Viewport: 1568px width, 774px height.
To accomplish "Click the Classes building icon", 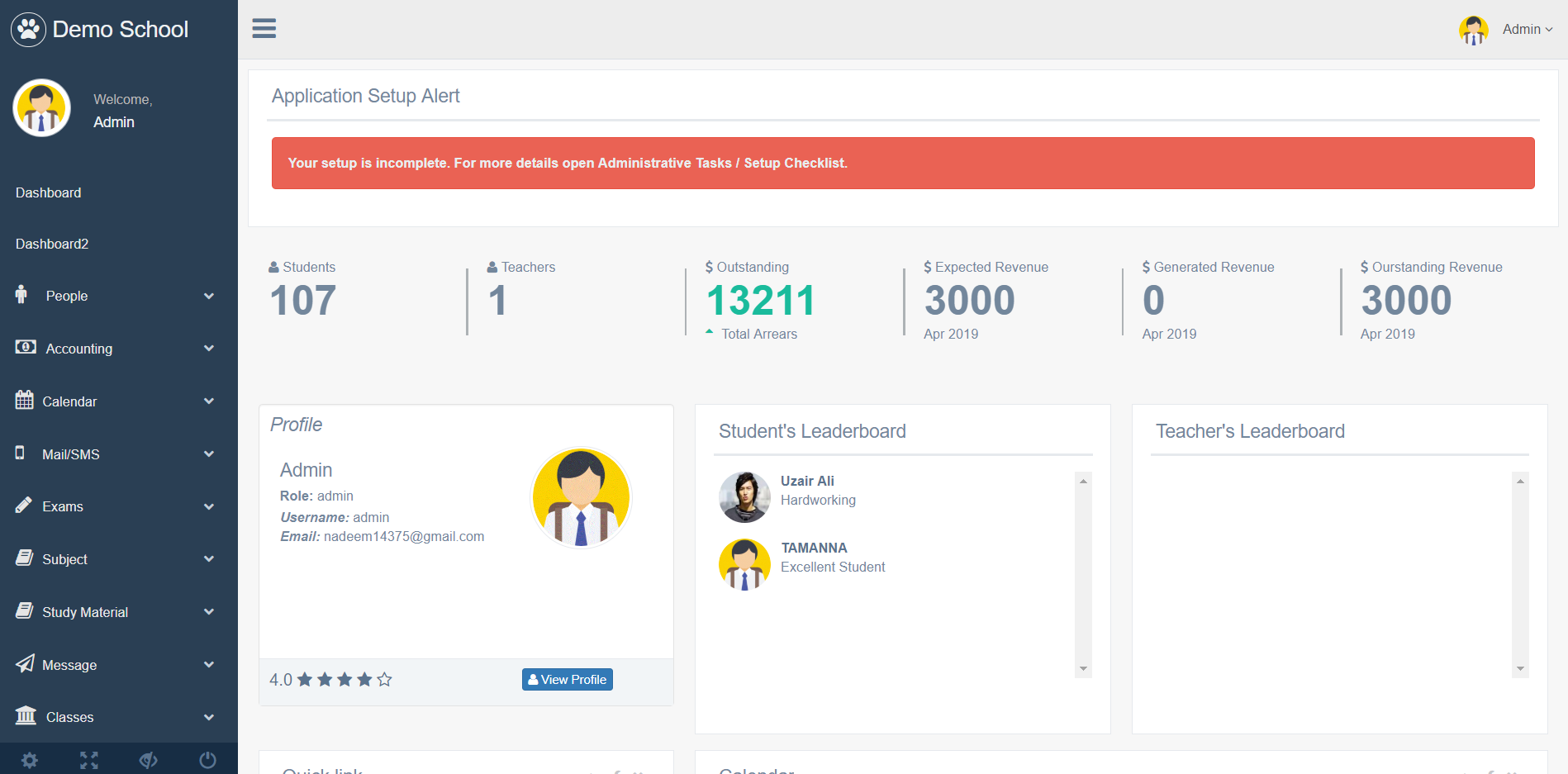I will tap(26, 715).
